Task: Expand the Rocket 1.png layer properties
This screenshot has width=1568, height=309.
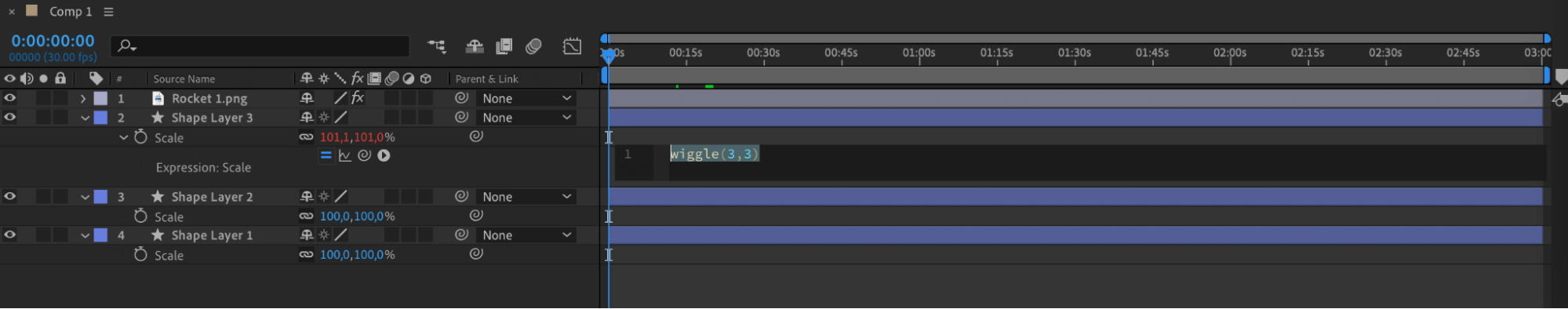Action: coord(83,98)
